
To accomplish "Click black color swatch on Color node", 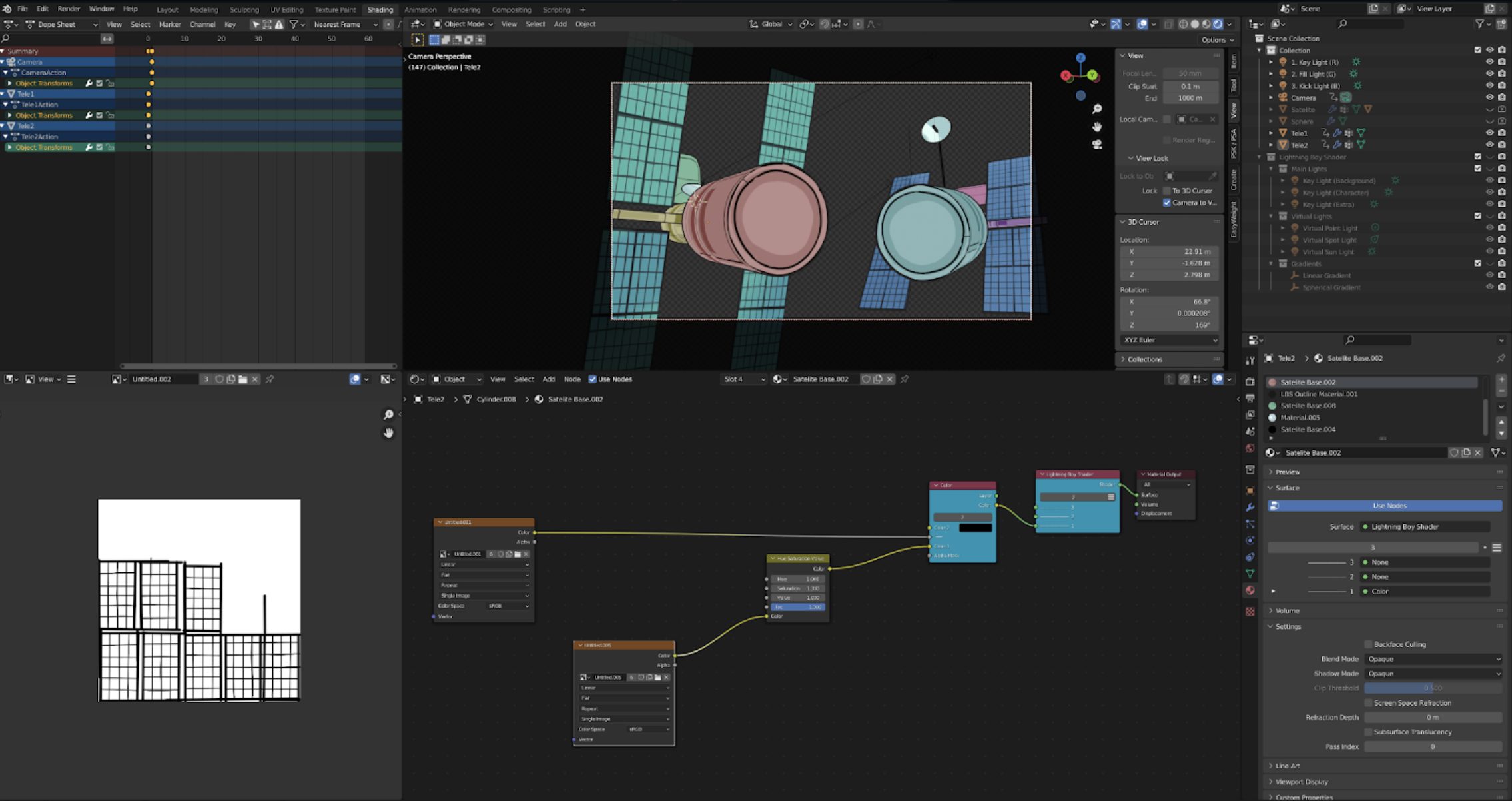I will (x=975, y=528).
